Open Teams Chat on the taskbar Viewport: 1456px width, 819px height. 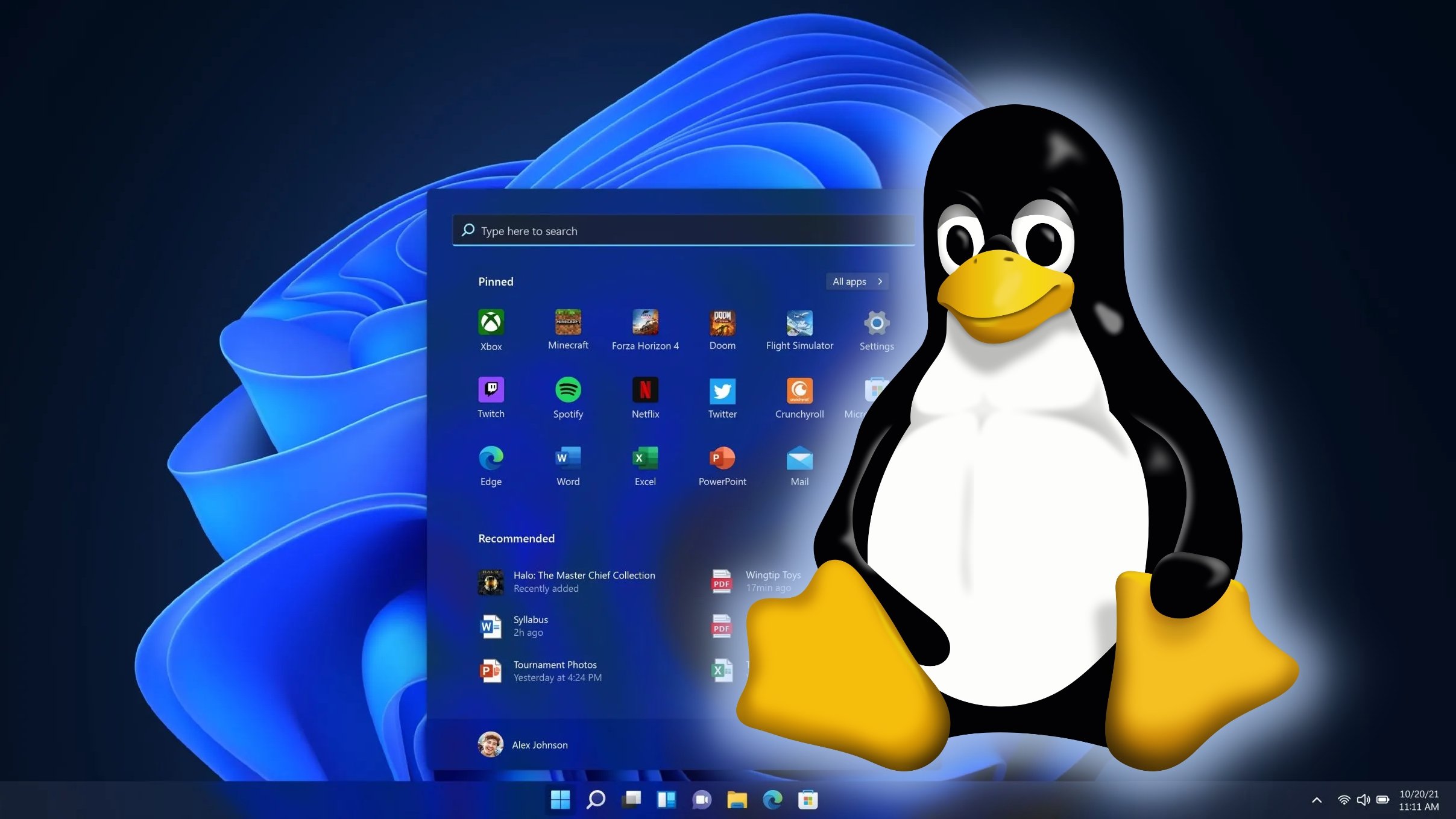(702, 799)
